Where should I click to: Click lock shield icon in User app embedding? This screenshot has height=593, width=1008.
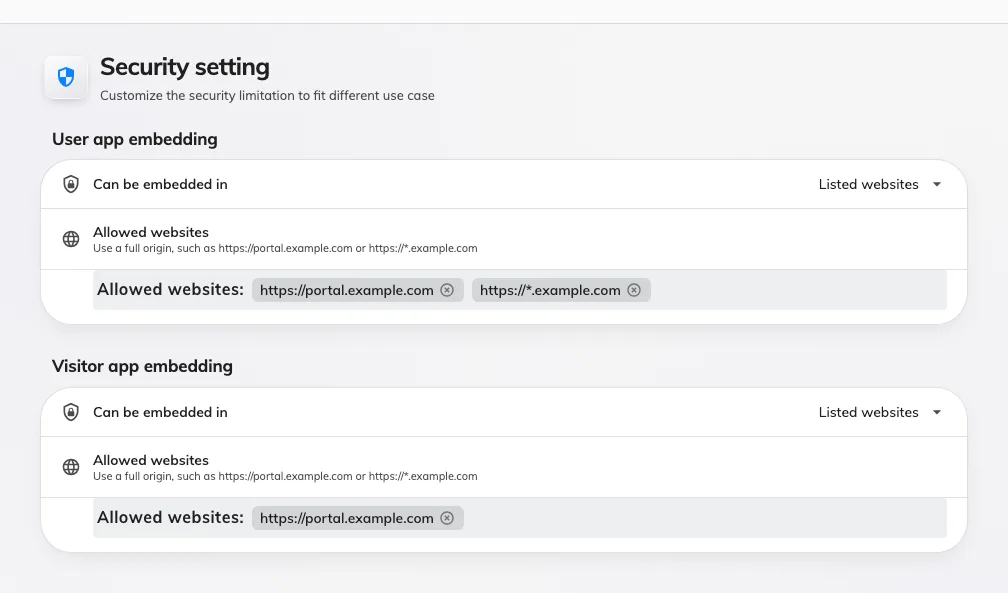(71, 184)
